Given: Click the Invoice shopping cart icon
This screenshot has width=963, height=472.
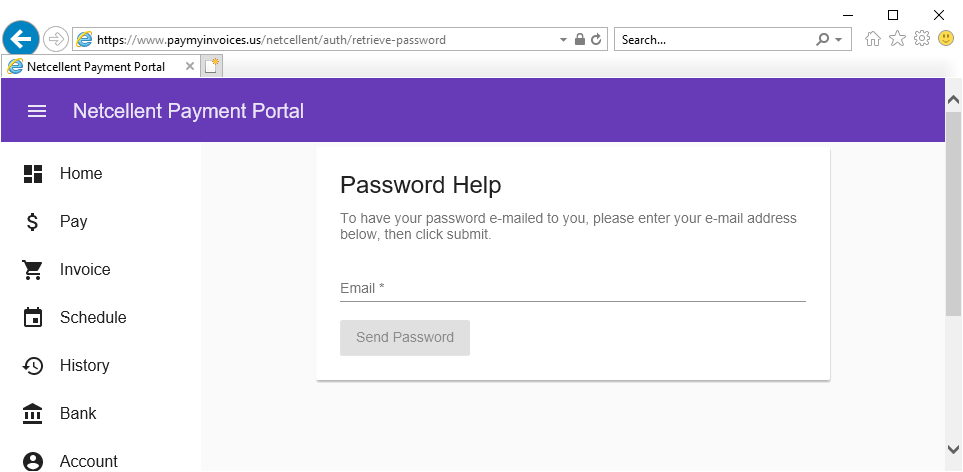Looking at the screenshot, I should [33, 270].
